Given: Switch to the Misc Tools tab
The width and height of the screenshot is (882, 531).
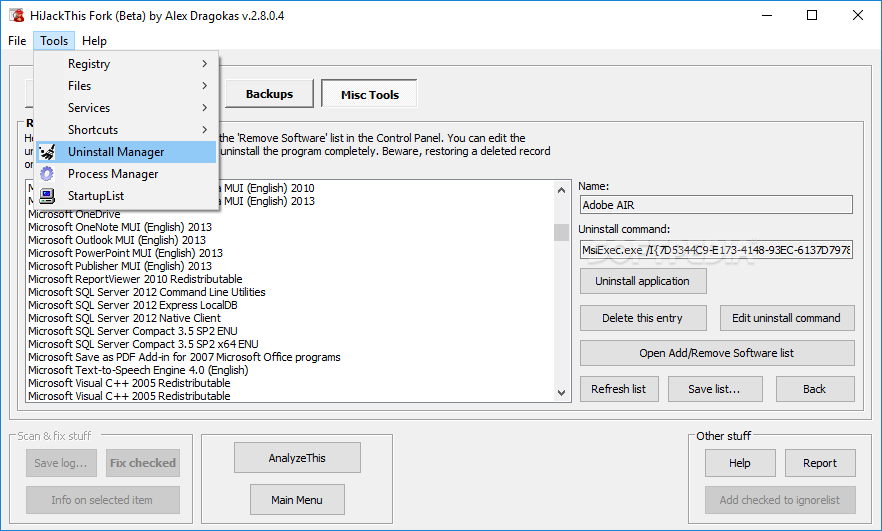Looking at the screenshot, I should click(370, 94).
